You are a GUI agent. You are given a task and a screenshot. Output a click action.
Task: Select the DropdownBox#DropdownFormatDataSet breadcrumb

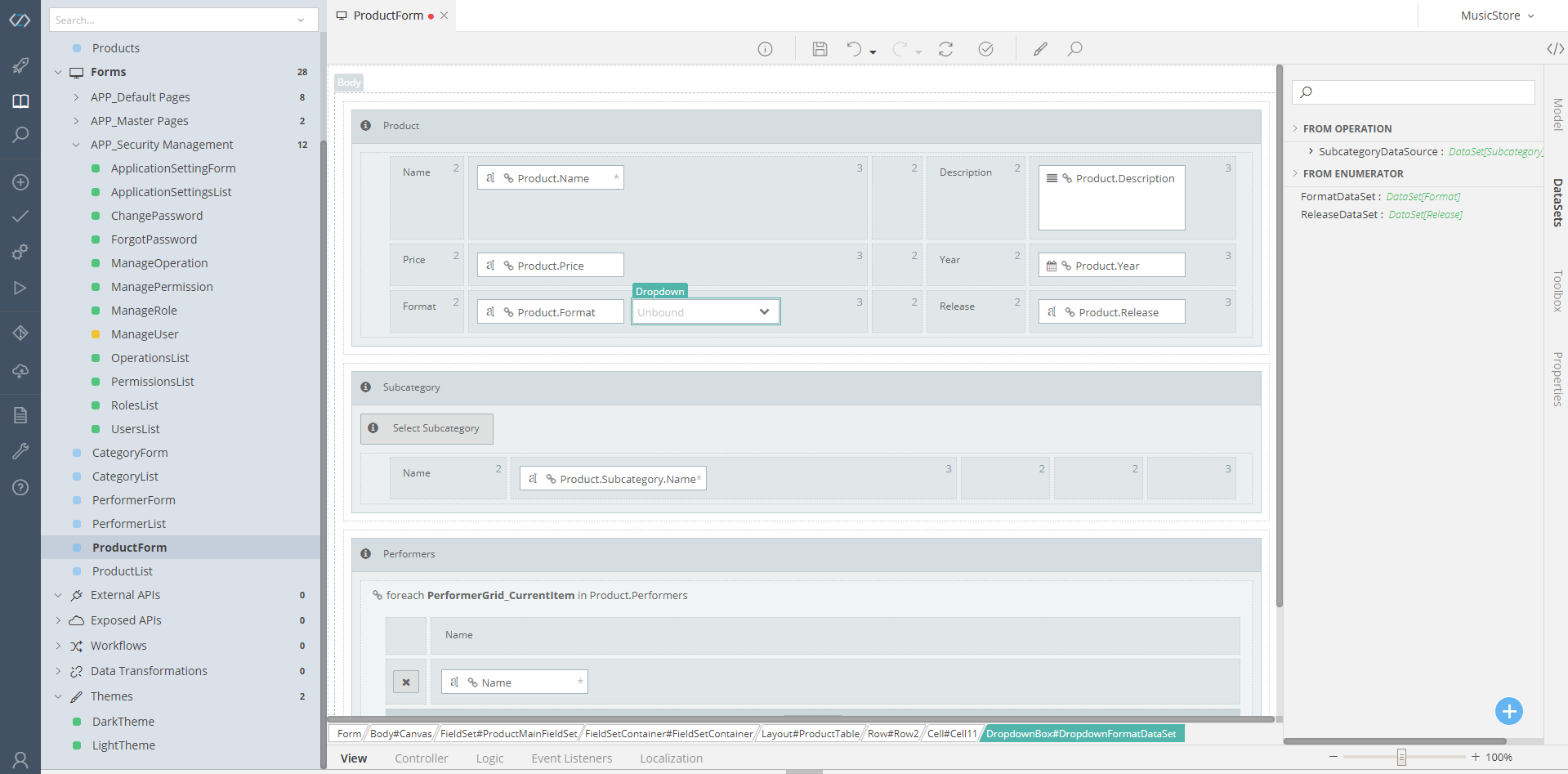point(1082,733)
